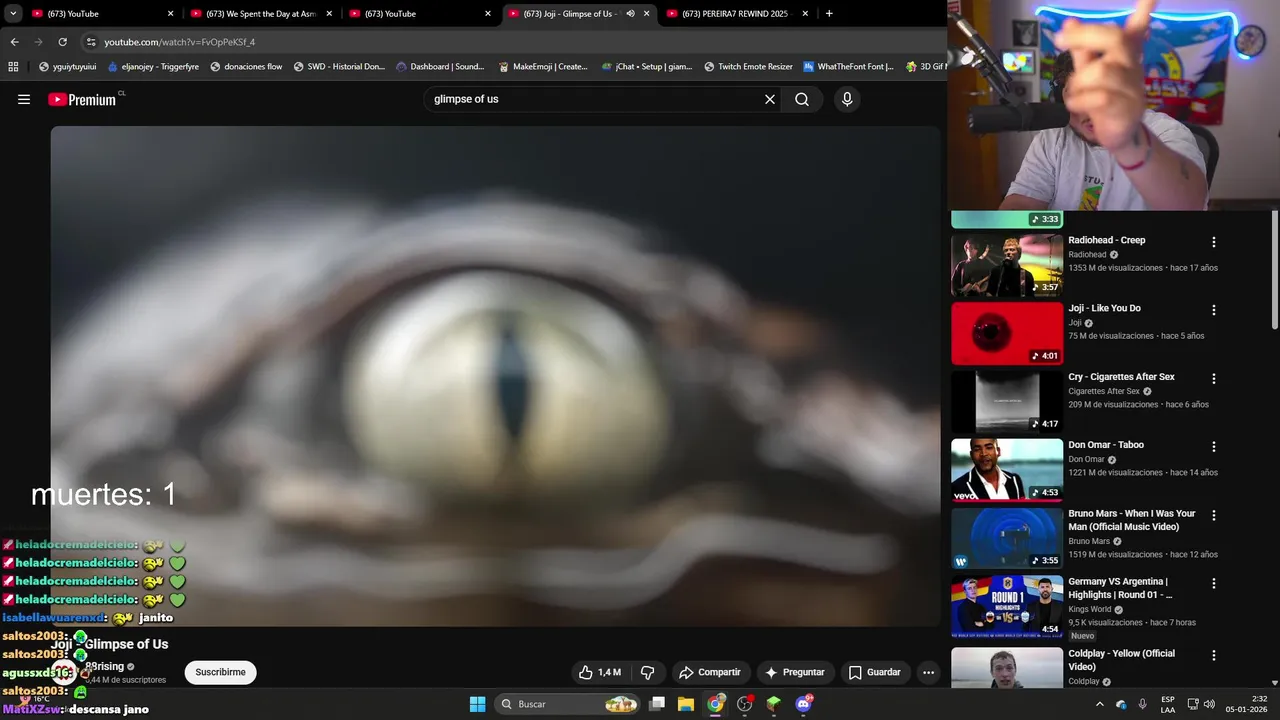The height and width of the screenshot is (720, 1280).
Task: Open the ESP LAA language switcher
Action: point(1168,704)
